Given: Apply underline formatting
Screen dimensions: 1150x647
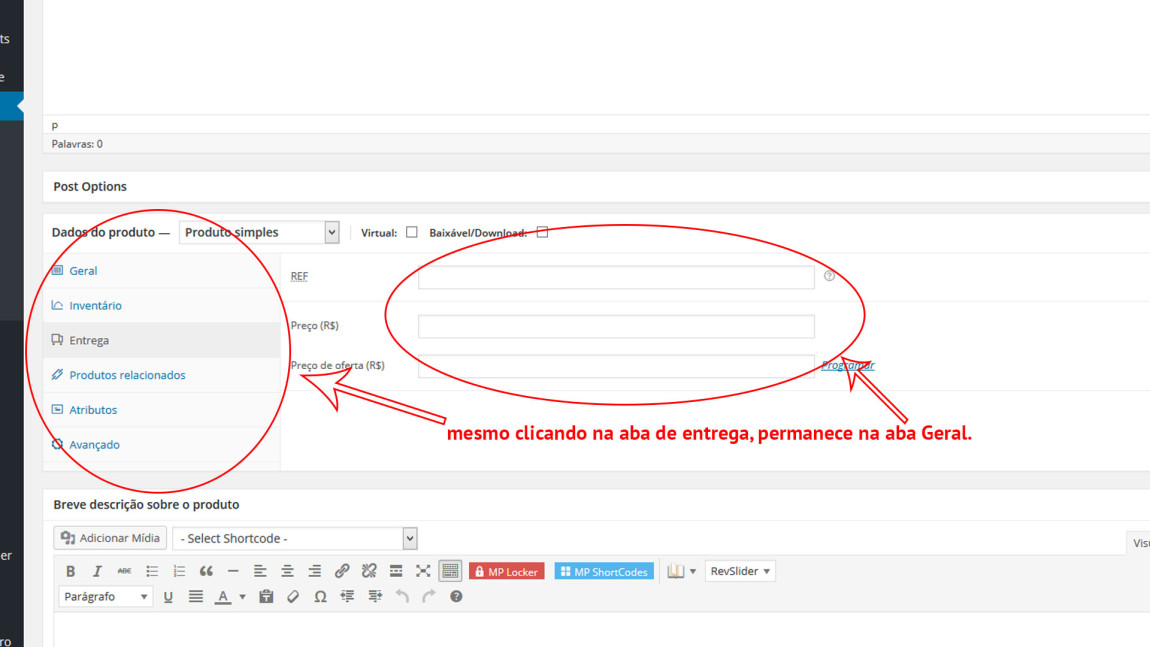Looking at the screenshot, I should (168, 597).
